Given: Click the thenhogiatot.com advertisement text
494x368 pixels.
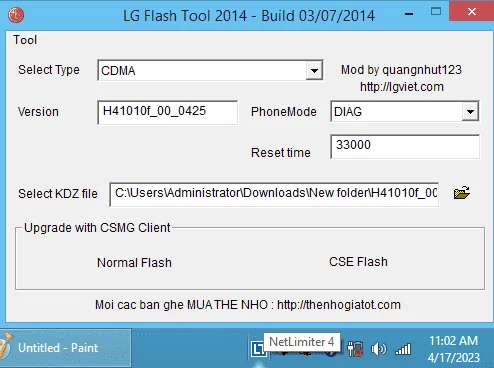Looking at the screenshot, I should pos(248,305).
